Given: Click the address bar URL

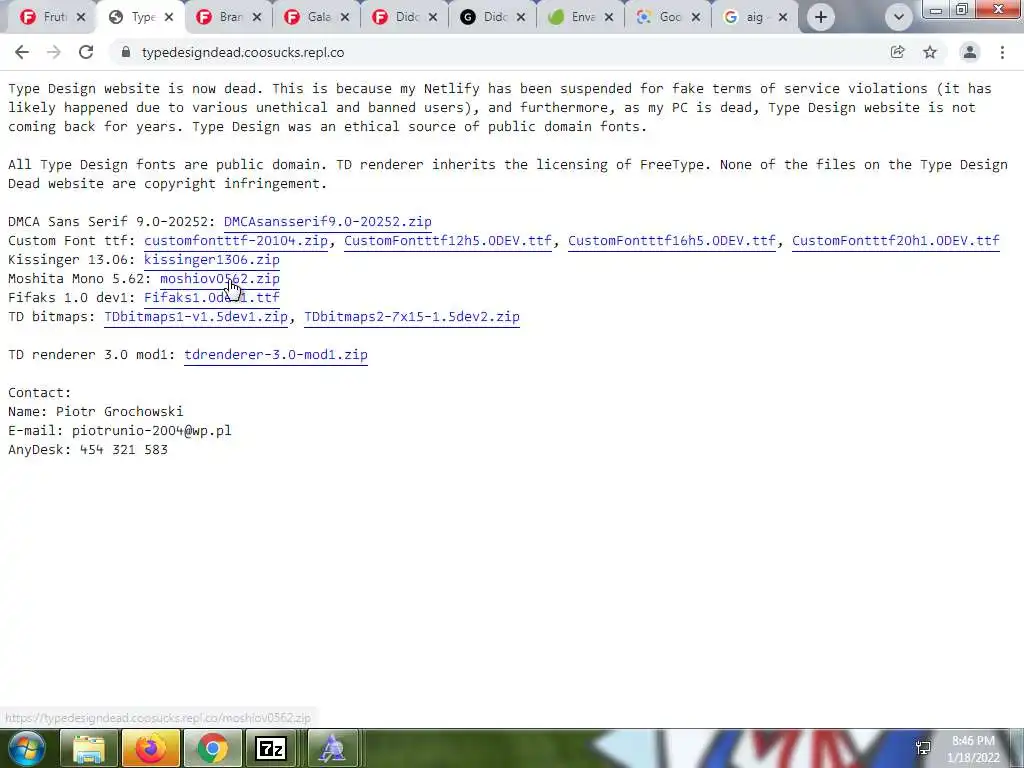Looking at the screenshot, I should [243, 52].
